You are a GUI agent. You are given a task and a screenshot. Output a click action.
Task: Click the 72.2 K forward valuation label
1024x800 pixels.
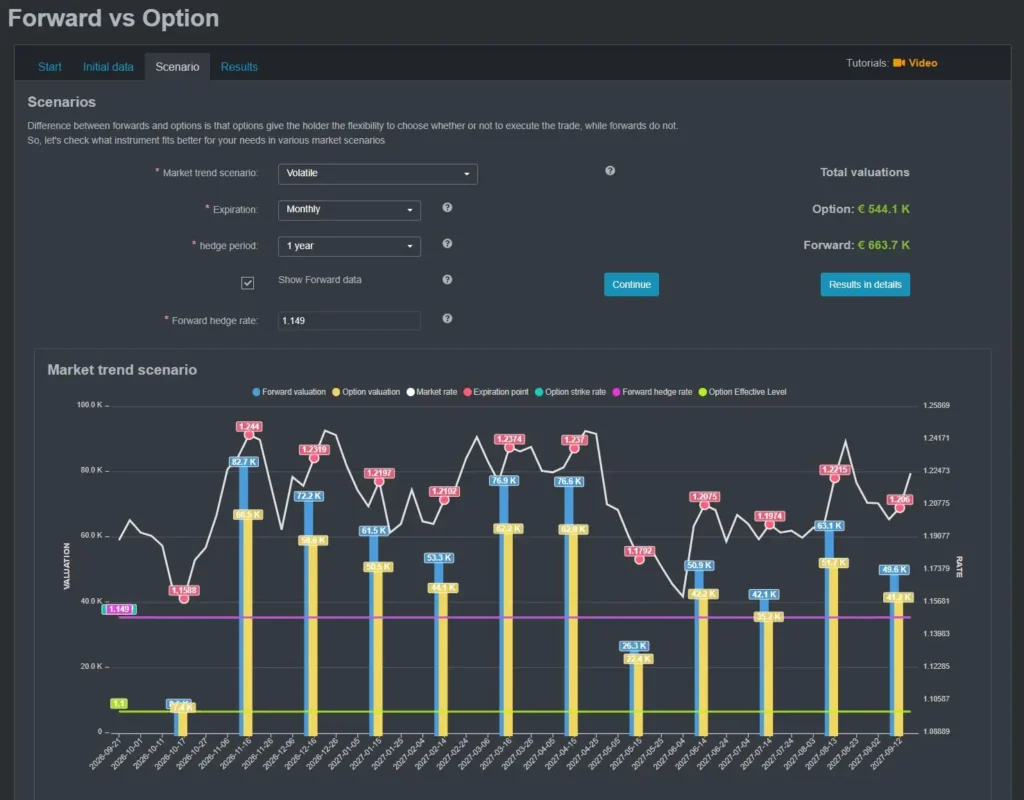(x=309, y=496)
